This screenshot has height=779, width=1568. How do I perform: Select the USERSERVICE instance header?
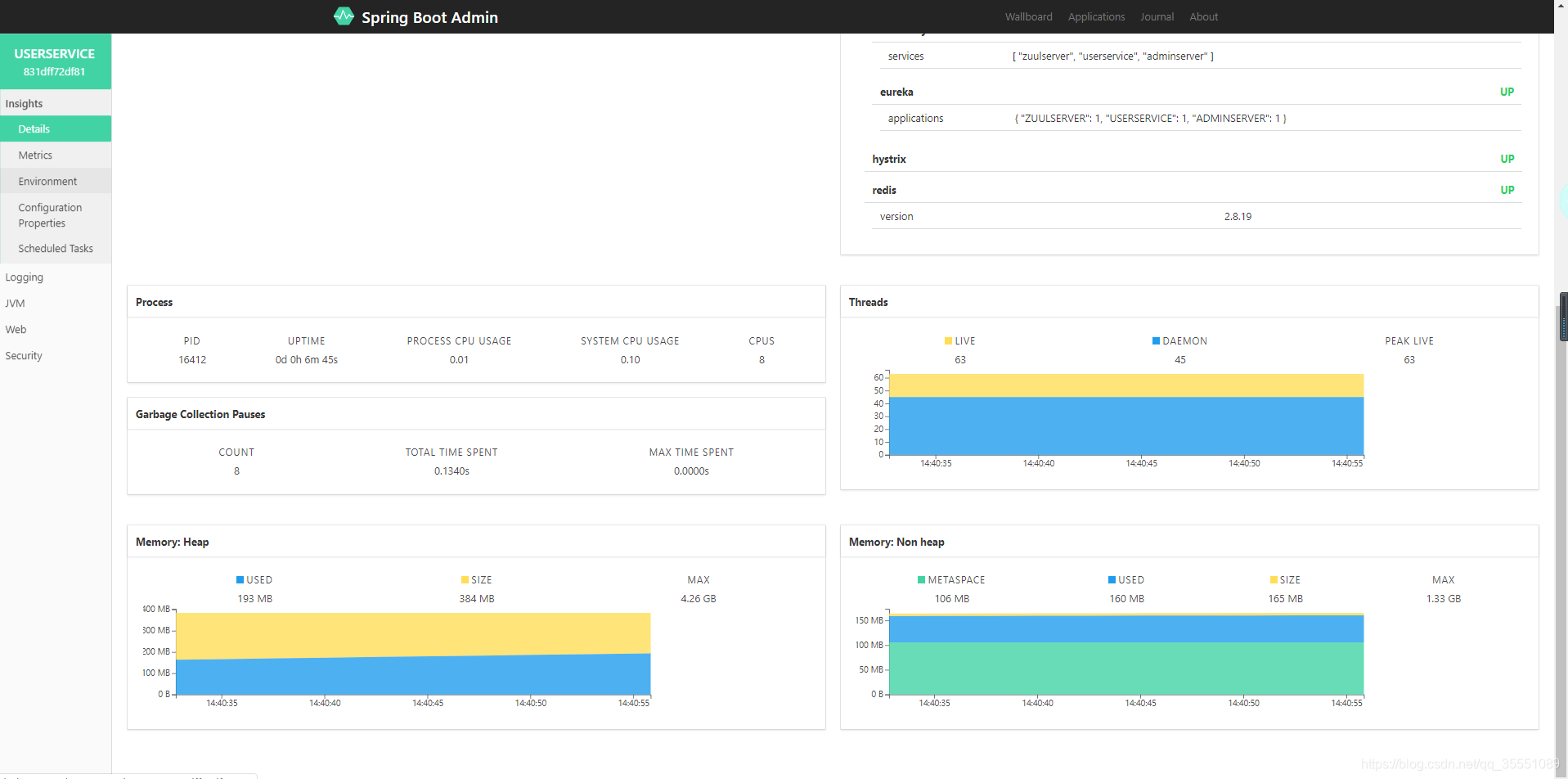point(55,61)
